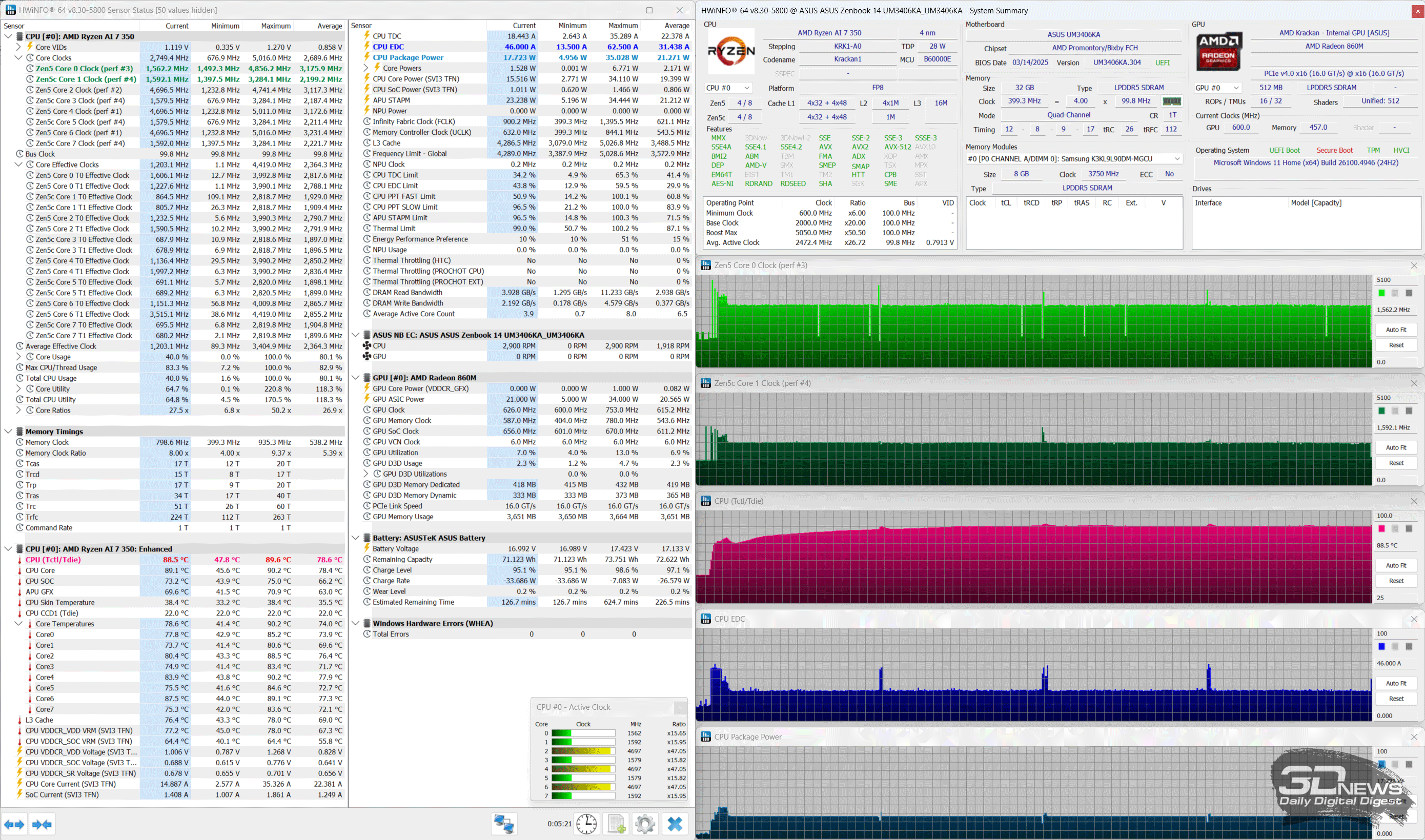
Task: Click the Zen5 Core 0 Clock graph title icon
Action: pyautogui.click(x=706, y=265)
